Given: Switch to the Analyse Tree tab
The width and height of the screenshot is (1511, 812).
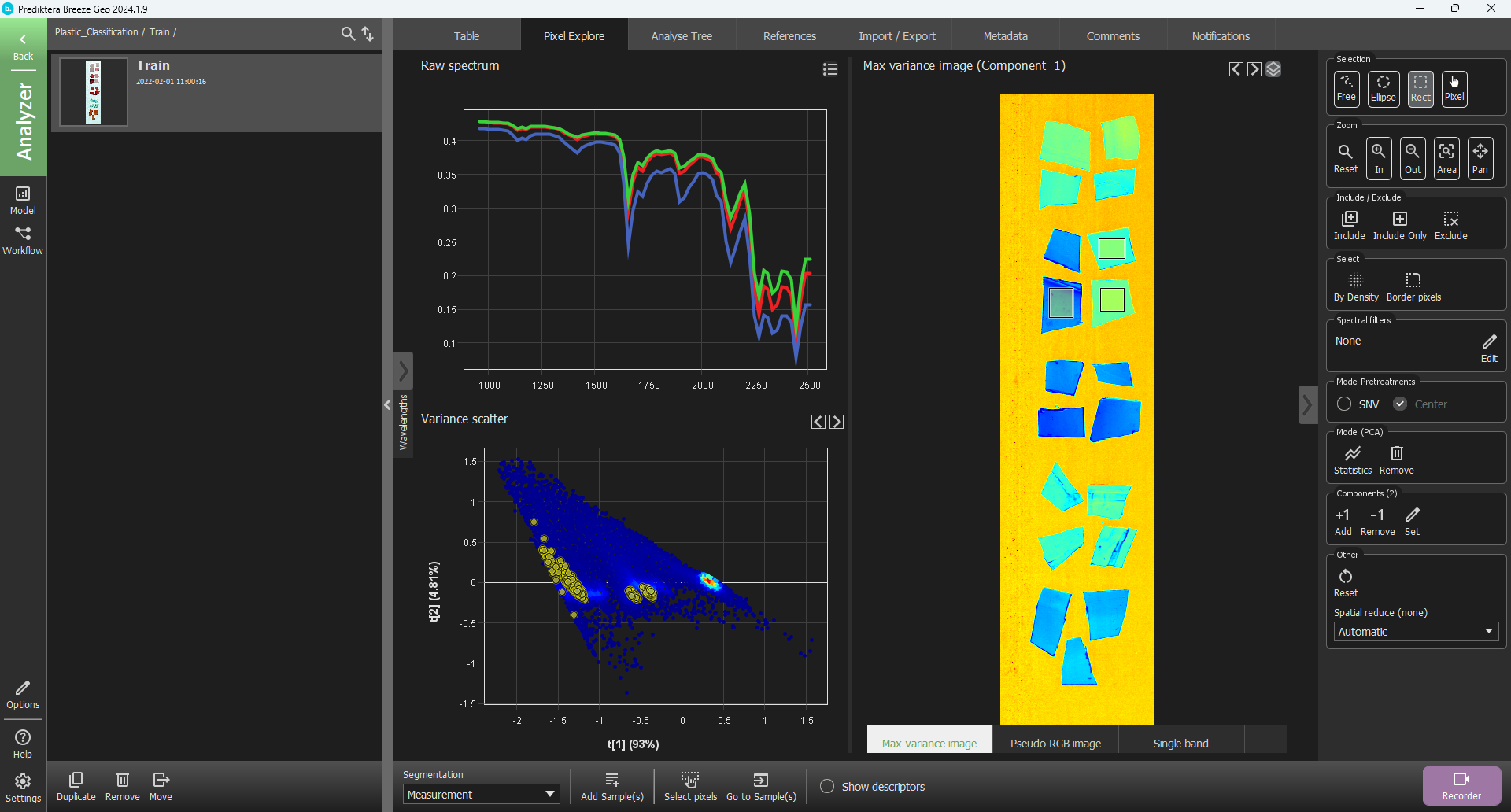Looking at the screenshot, I should pos(682,36).
